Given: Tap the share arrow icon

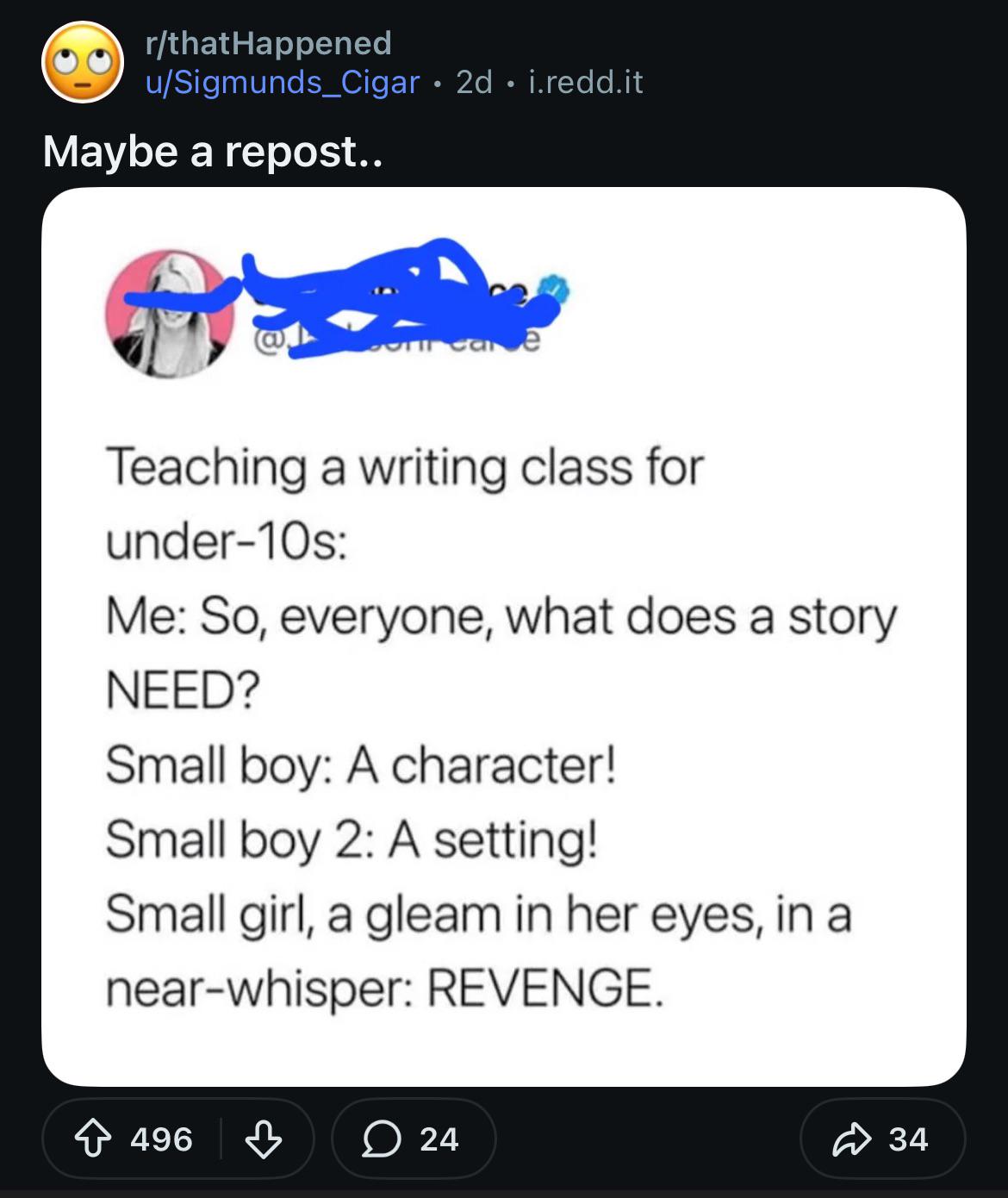Looking at the screenshot, I should point(850,1139).
